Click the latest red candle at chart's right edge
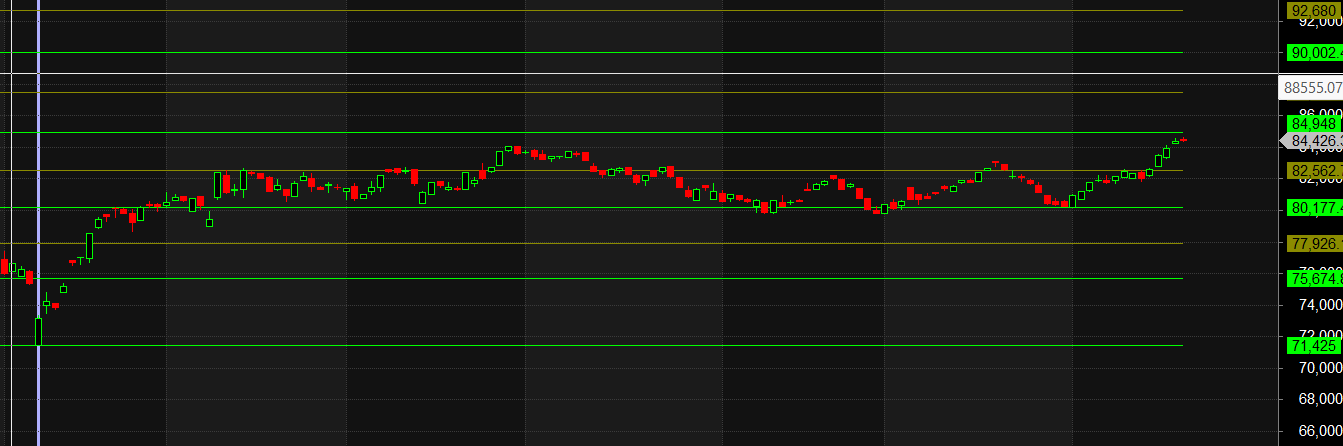 point(1184,140)
